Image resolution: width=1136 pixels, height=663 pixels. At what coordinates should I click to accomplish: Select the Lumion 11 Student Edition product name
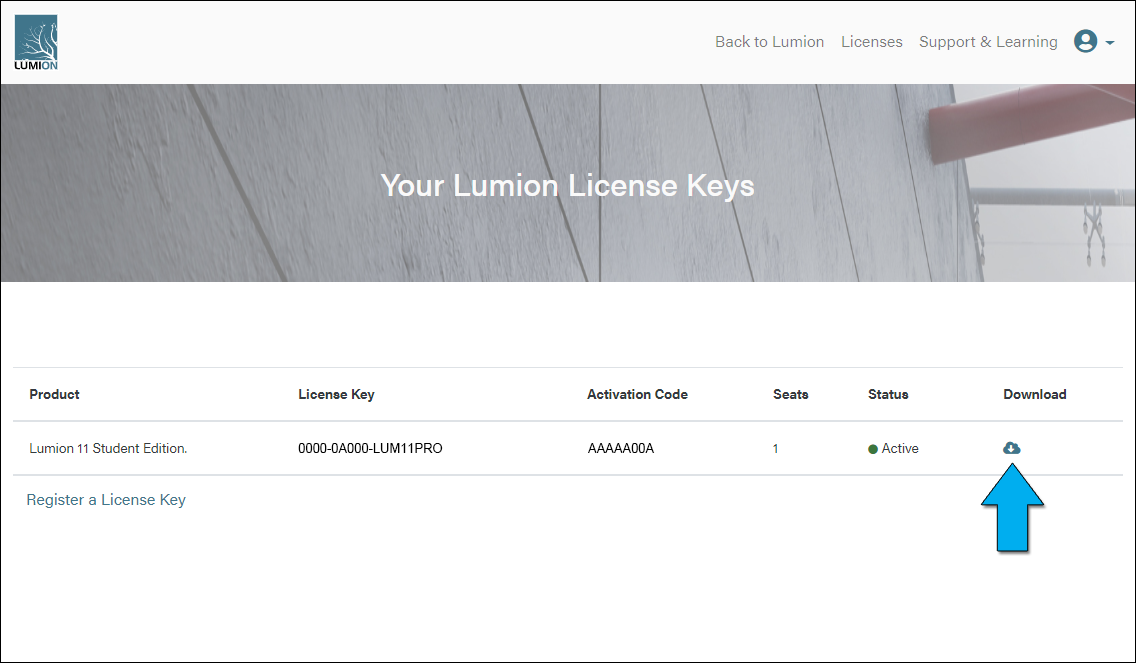[108, 449]
